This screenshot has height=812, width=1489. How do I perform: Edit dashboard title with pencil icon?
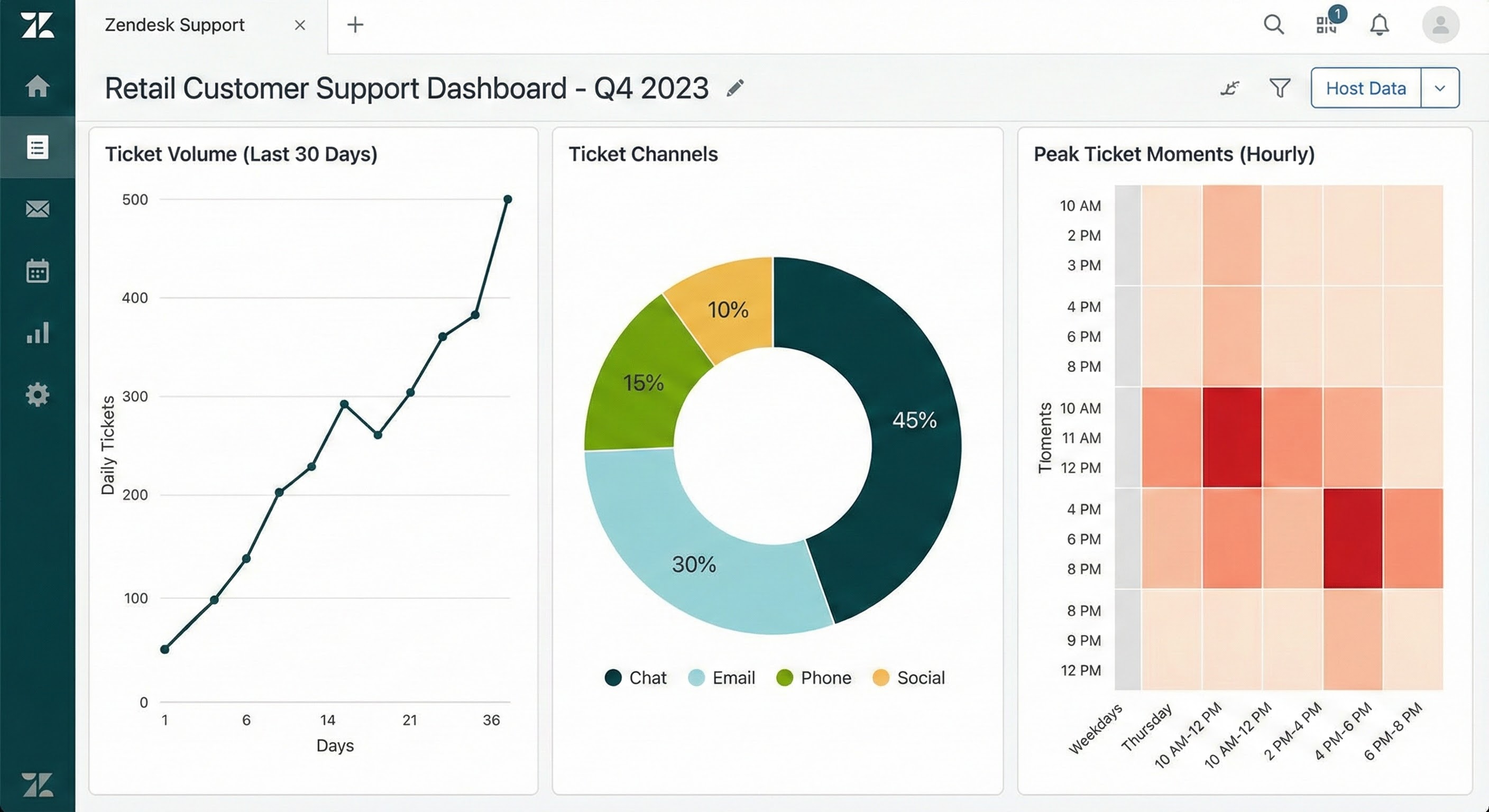point(734,88)
